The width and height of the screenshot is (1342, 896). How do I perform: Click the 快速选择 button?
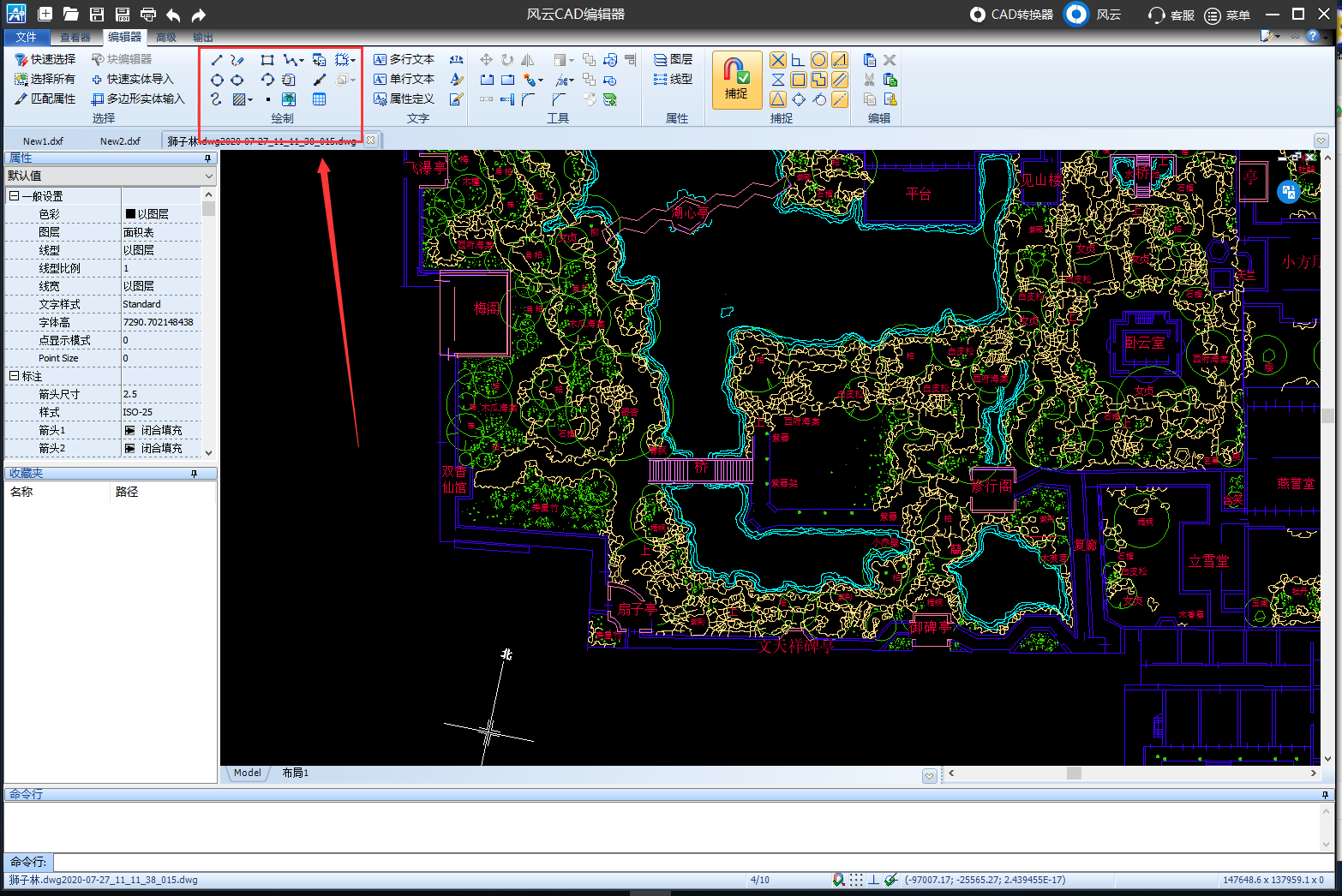pos(46,59)
